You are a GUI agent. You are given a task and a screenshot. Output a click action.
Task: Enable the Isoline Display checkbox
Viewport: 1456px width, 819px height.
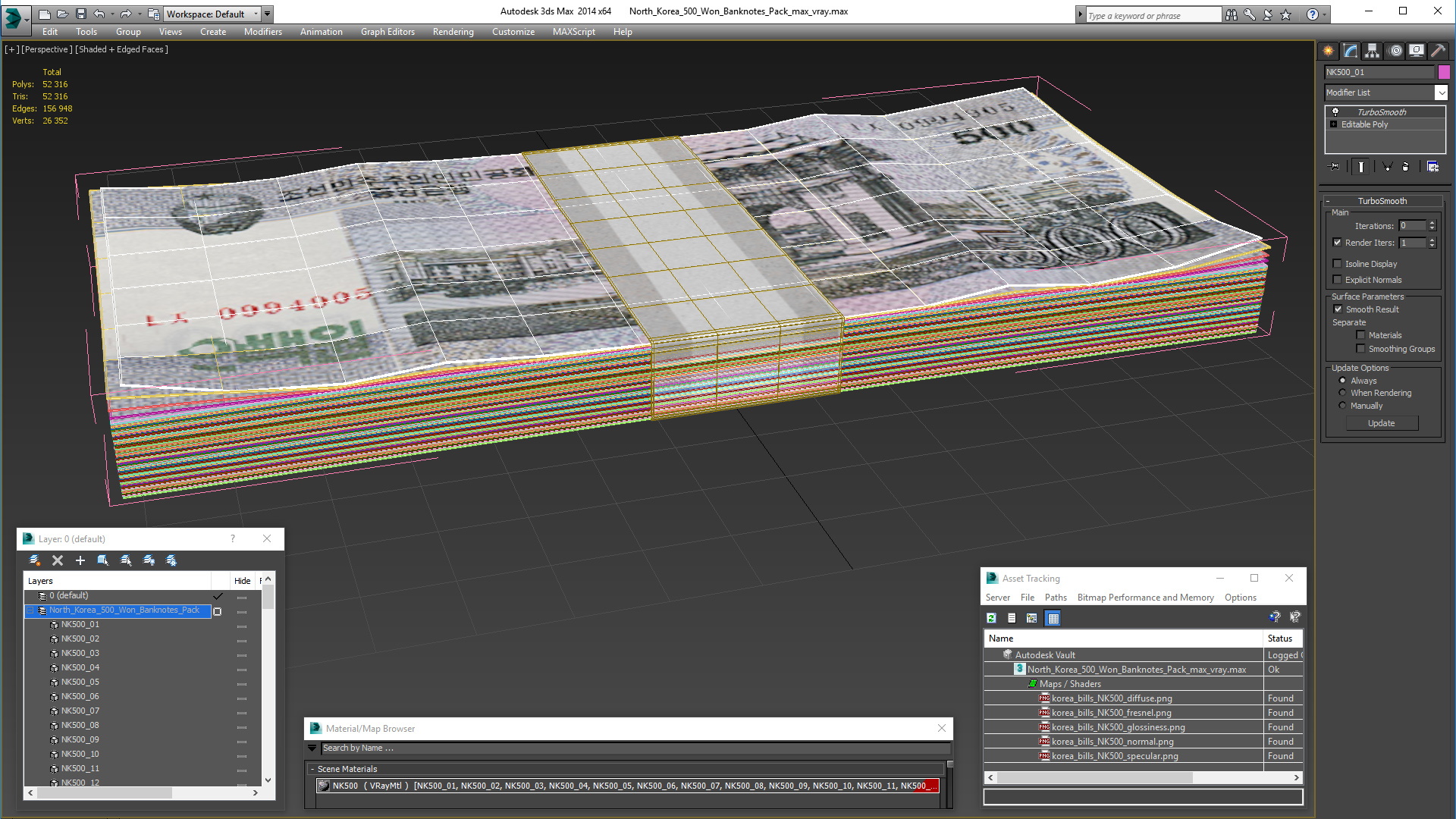pyautogui.click(x=1338, y=264)
